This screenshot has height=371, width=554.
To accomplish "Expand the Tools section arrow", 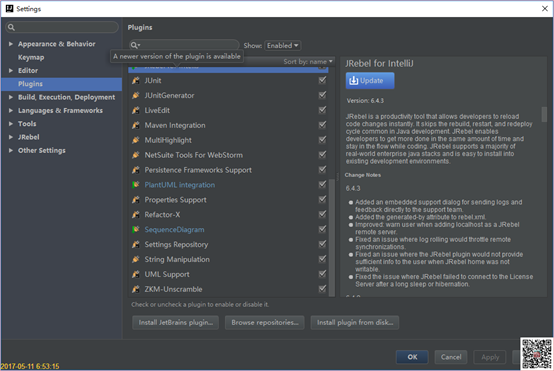I will (x=11, y=124).
